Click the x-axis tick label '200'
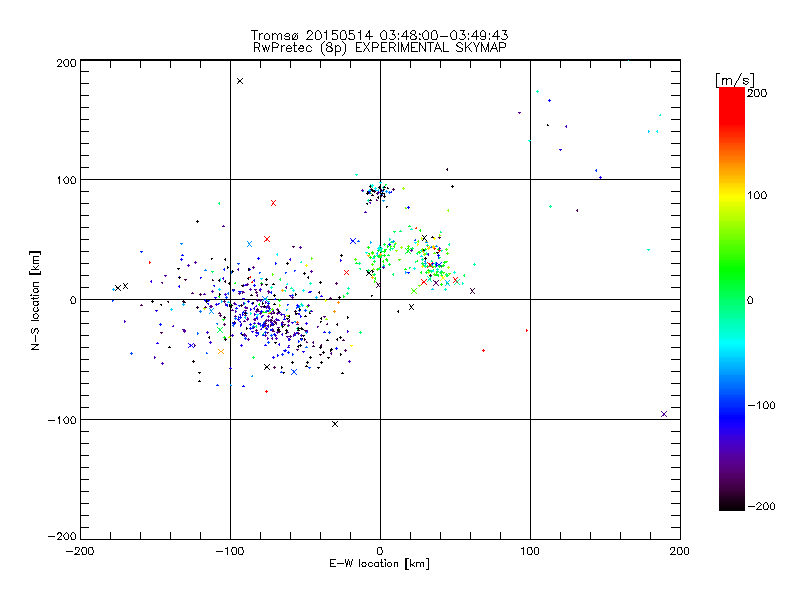 (680, 551)
